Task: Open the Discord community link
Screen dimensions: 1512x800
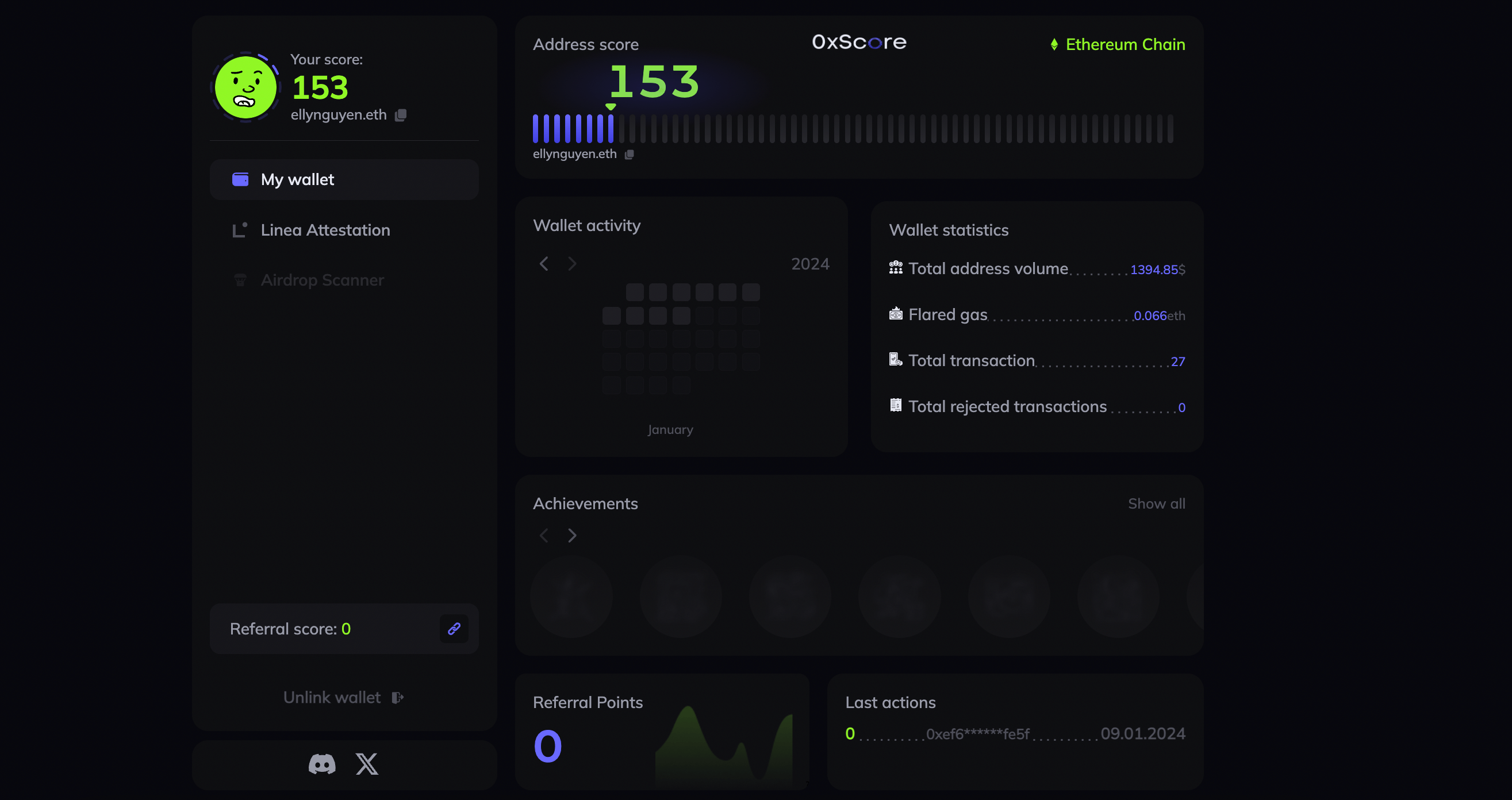Action: tap(321, 764)
